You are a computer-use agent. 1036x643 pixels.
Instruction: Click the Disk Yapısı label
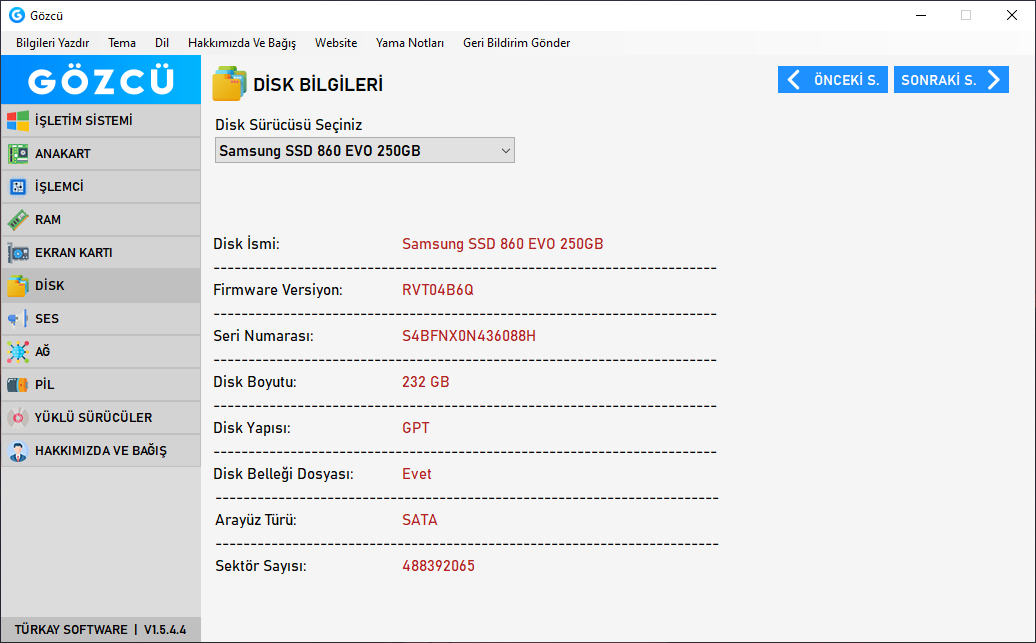click(x=251, y=428)
